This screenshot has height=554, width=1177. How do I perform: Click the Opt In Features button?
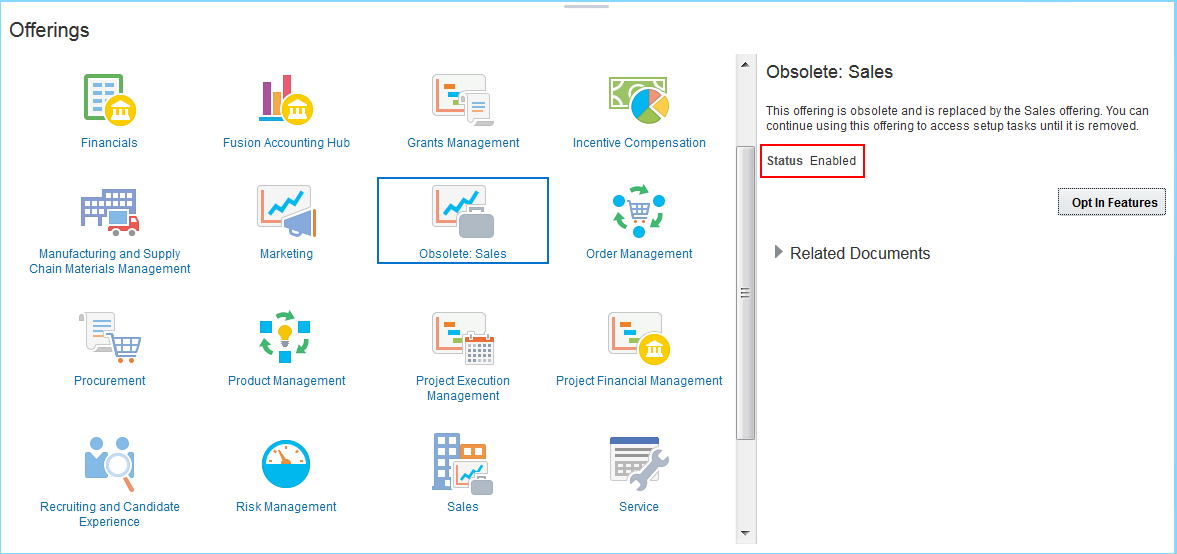pos(1112,202)
